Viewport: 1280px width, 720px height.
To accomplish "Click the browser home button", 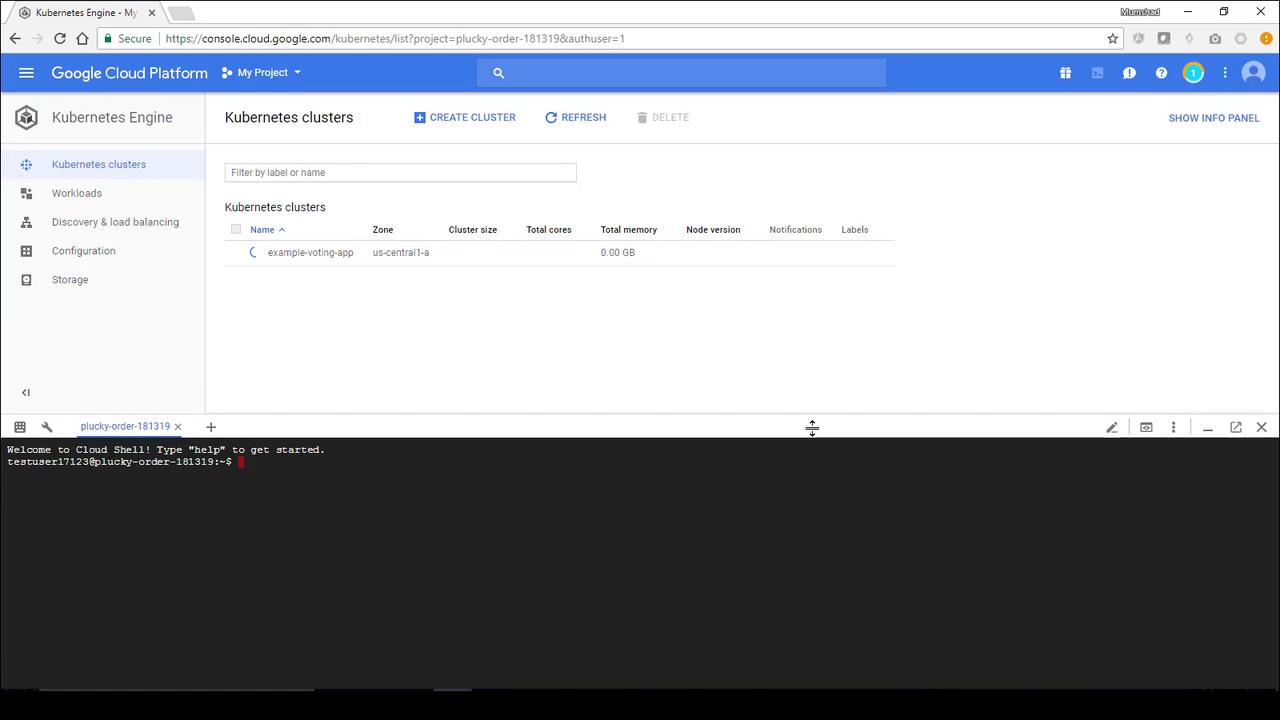I will point(82,38).
